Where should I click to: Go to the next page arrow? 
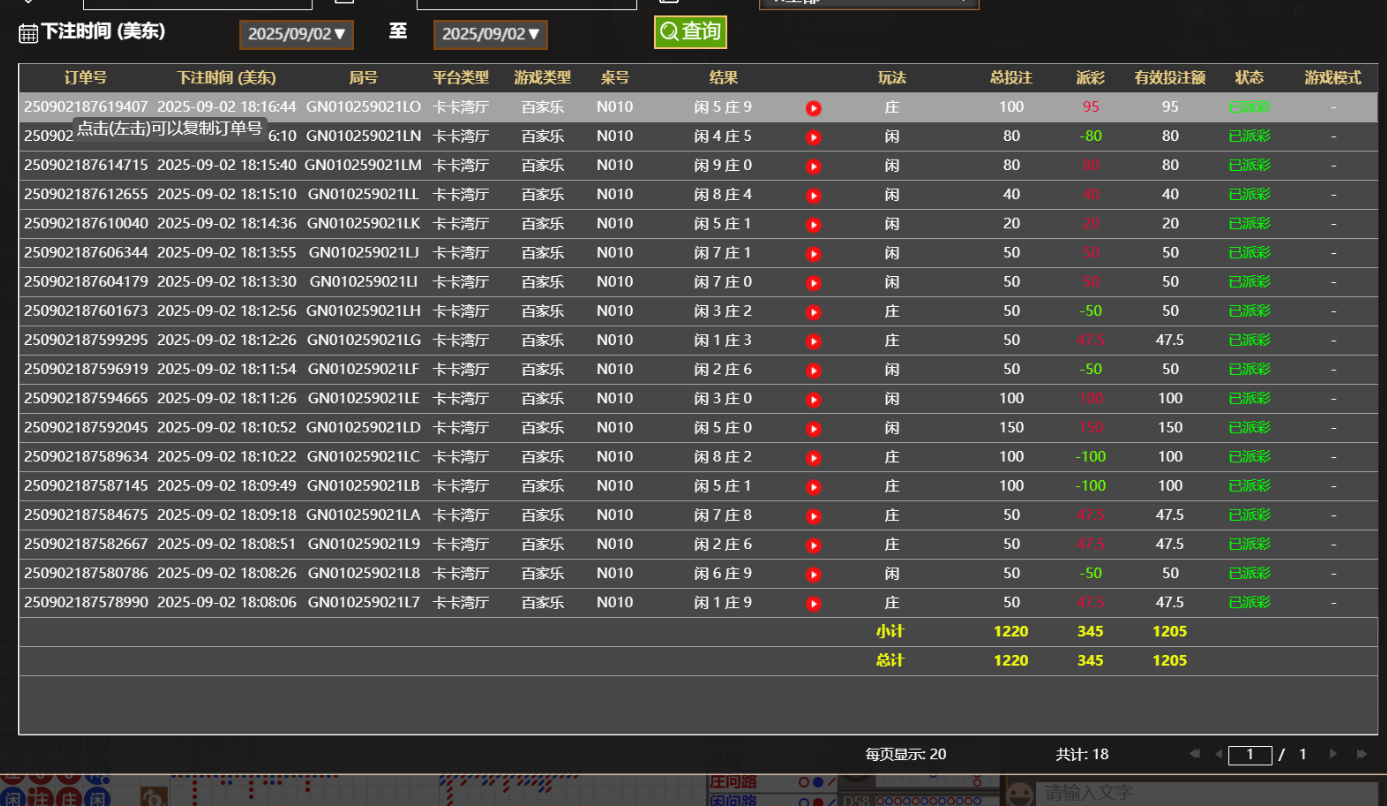click(x=1333, y=754)
